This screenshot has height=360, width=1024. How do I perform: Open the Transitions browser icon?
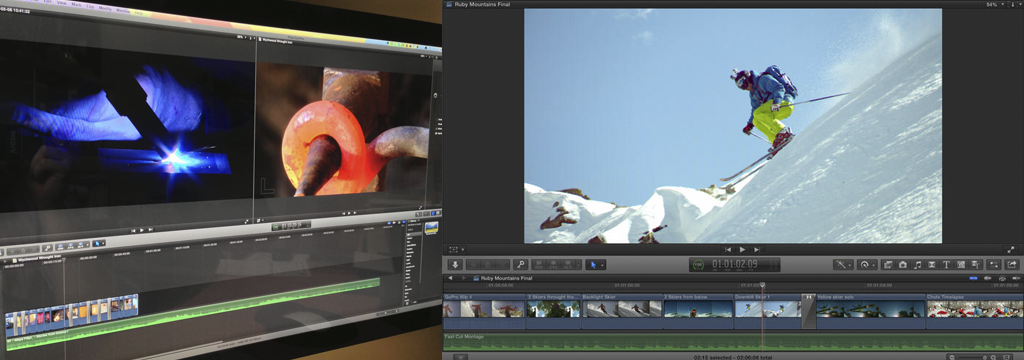tap(932, 265)
